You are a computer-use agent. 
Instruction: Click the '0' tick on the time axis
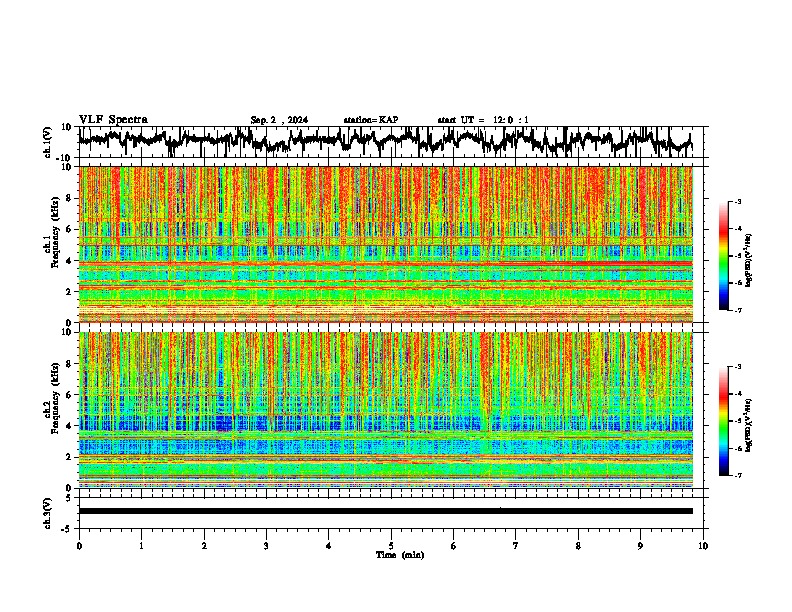(x=79, y=546)
